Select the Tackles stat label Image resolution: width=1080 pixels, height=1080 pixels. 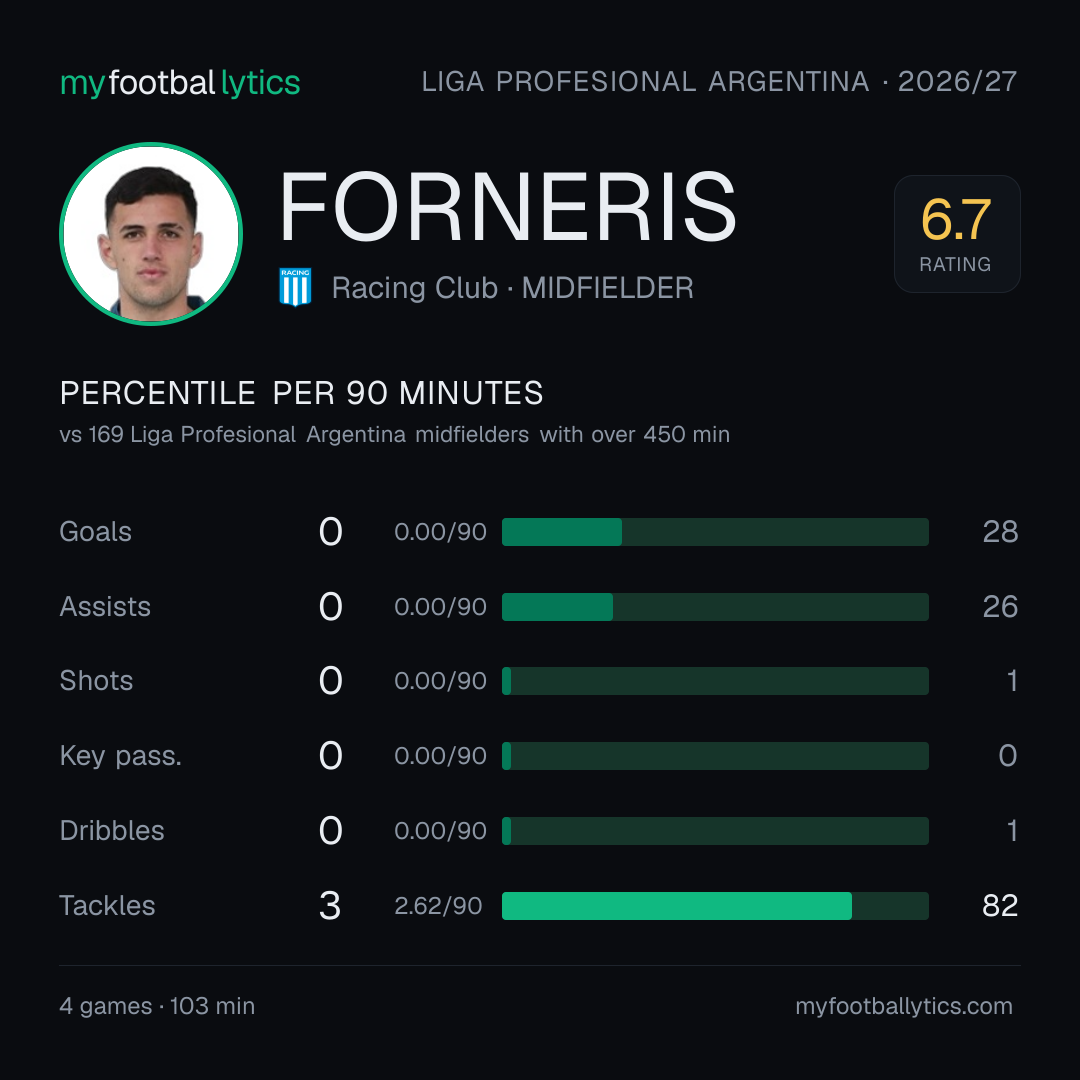click(x=107, y=906)
